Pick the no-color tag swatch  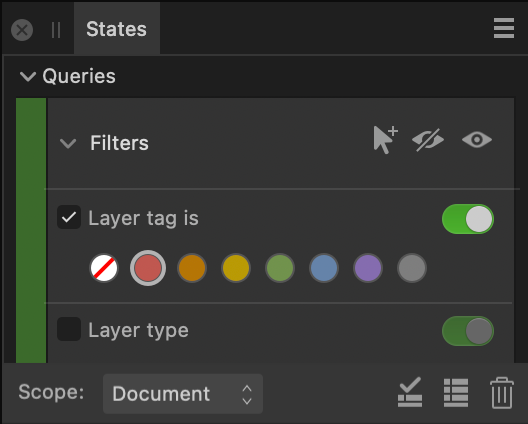pyautogui.click(x=104, y=268)
